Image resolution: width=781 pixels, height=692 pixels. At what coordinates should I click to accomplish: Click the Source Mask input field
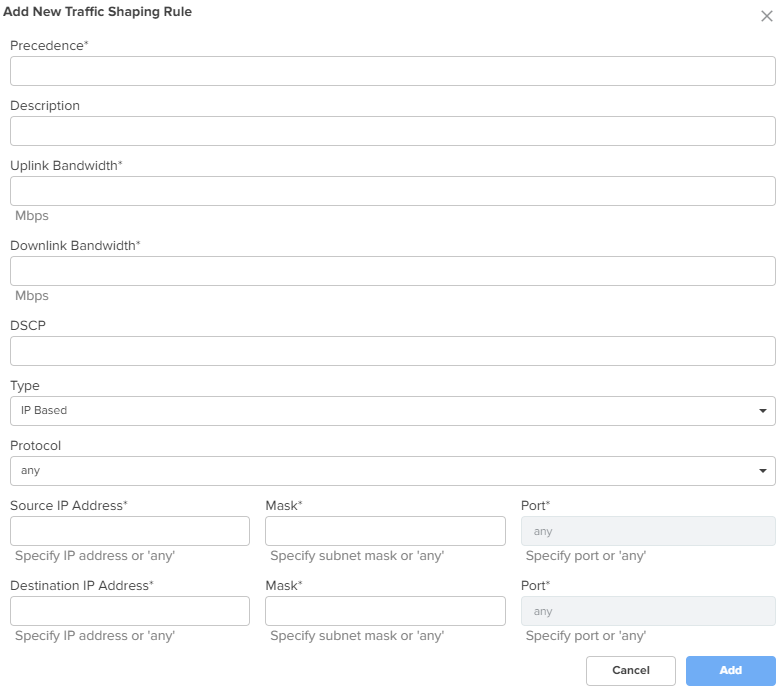click(386, 531)
